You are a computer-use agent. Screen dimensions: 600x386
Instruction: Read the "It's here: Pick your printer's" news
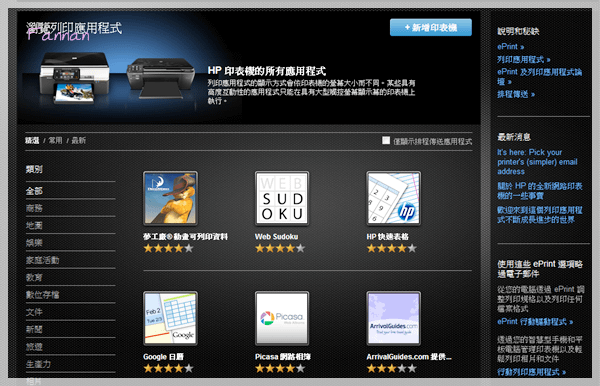click(537, 162)
